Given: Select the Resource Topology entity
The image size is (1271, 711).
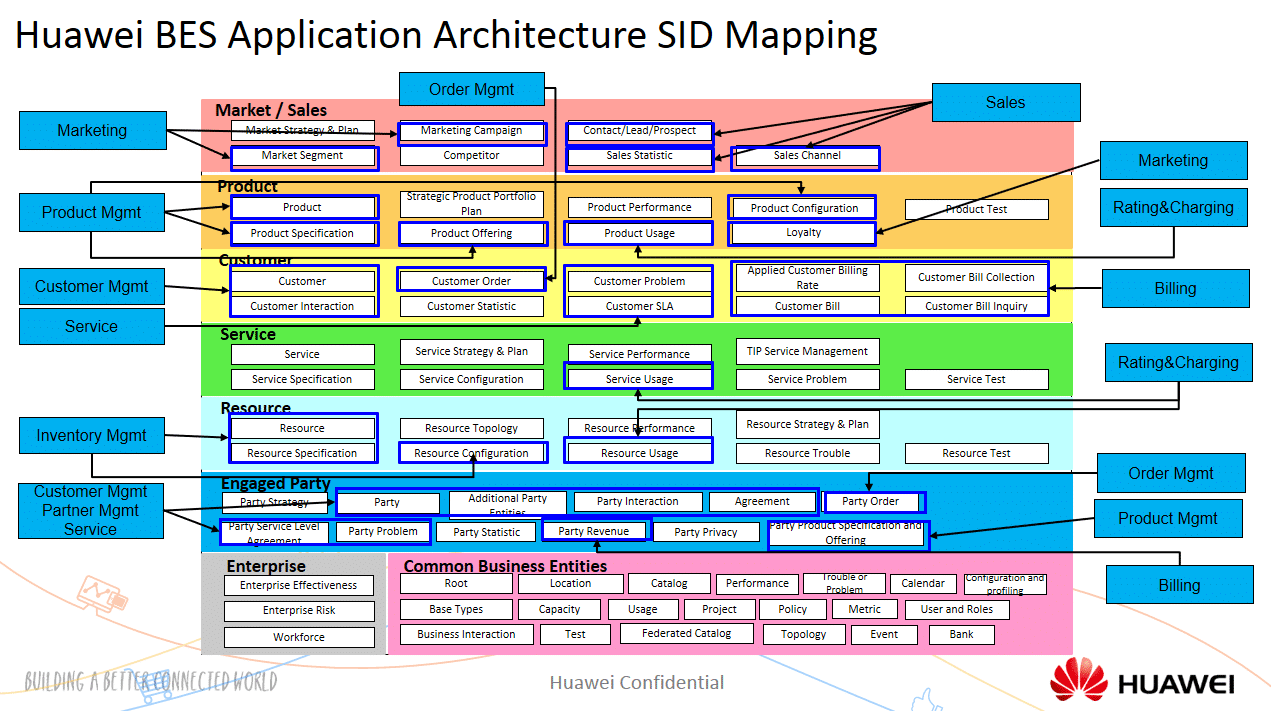Looking at the screenshot, I should (x=472, y=428).
